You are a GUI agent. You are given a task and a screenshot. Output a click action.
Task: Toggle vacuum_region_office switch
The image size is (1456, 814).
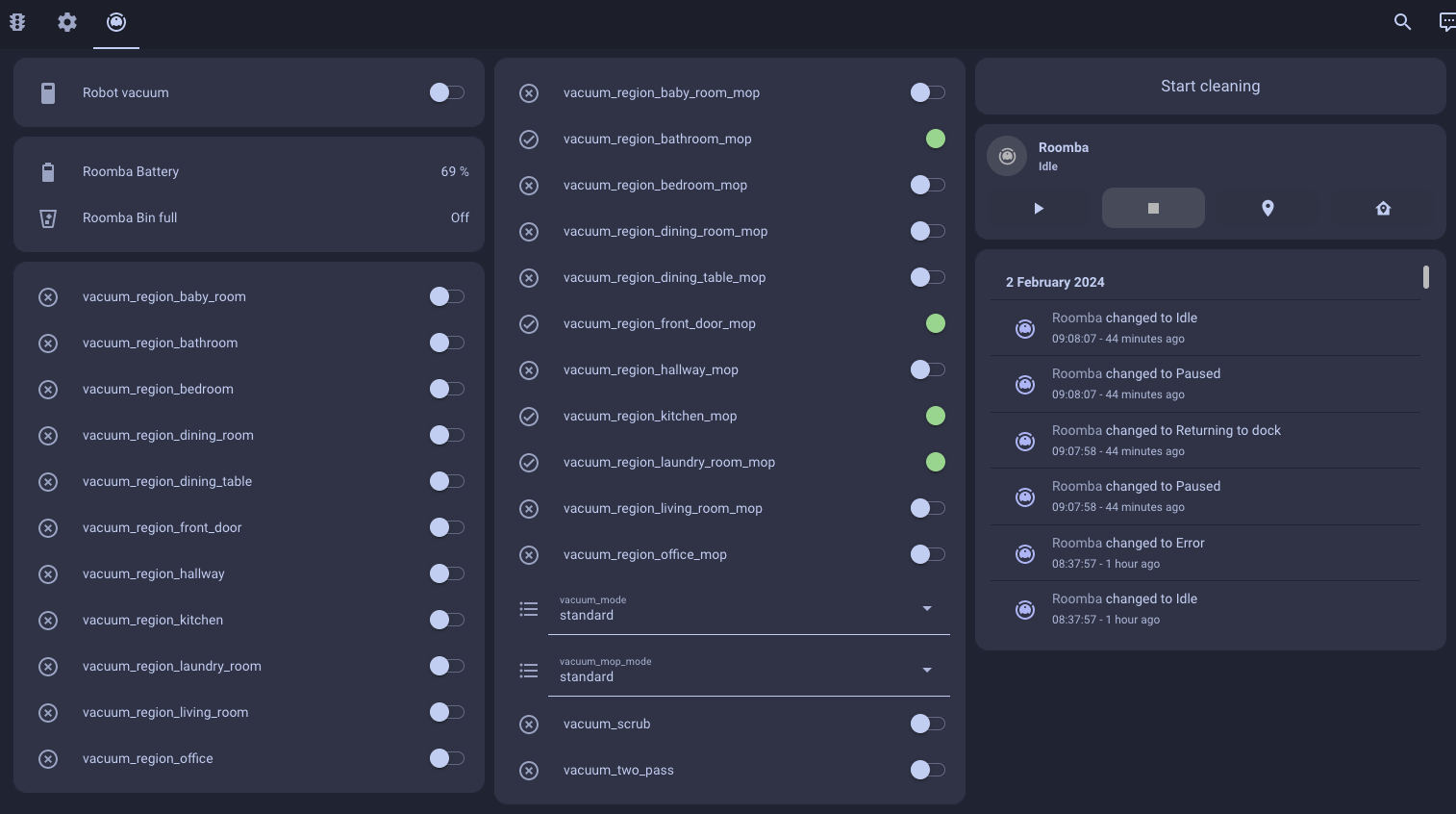tap(447, 758)
